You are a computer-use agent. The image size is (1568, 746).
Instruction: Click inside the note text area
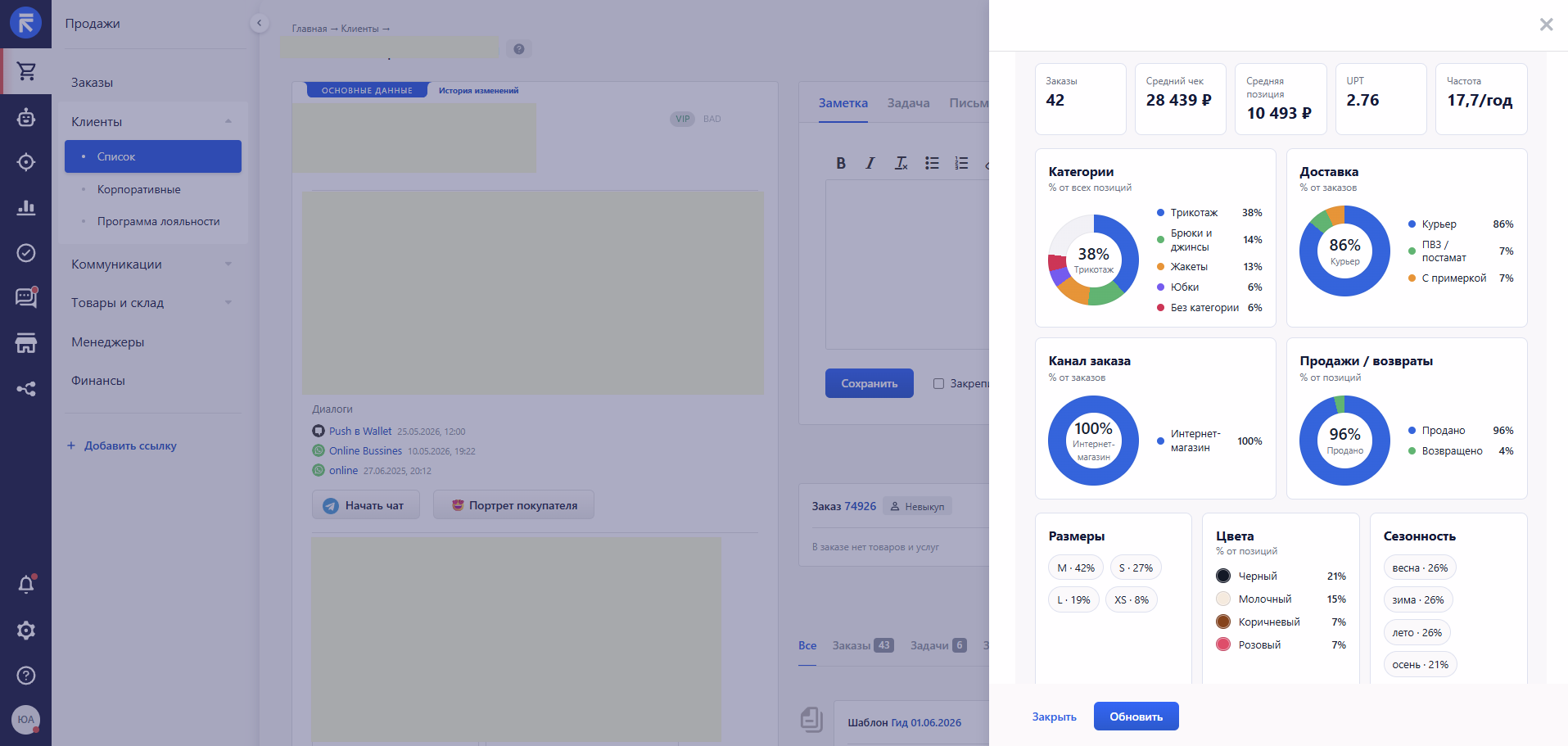(907, 264)
